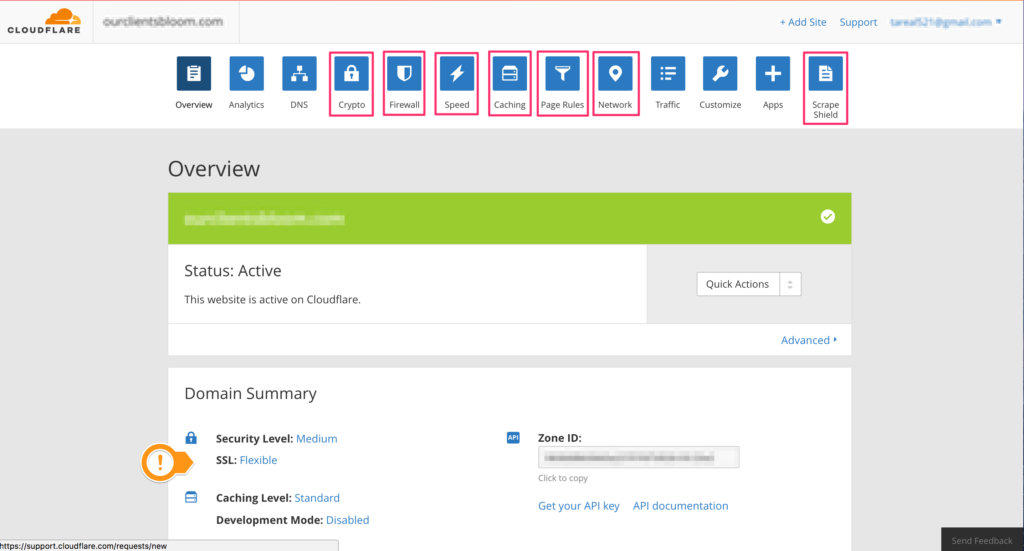Open the Get your API key link
Viewport: 1024px width, 551px height.
click(x=579, y=506)
